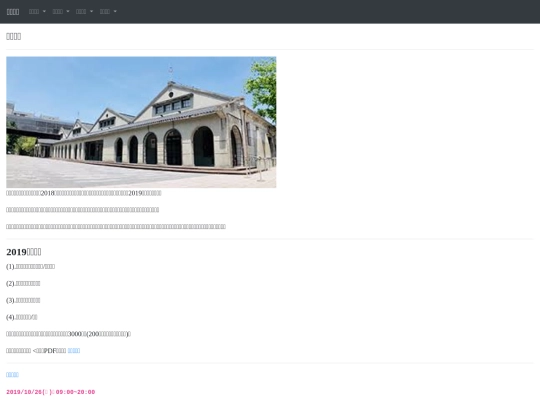The image size is (540, 405).
Task: Open the blue link following the PDF text
Action: [74, 351]
